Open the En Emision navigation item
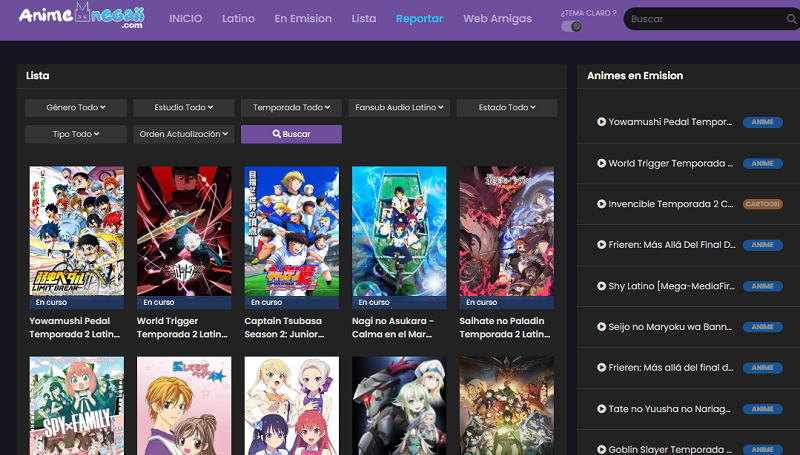 point(303,19)
